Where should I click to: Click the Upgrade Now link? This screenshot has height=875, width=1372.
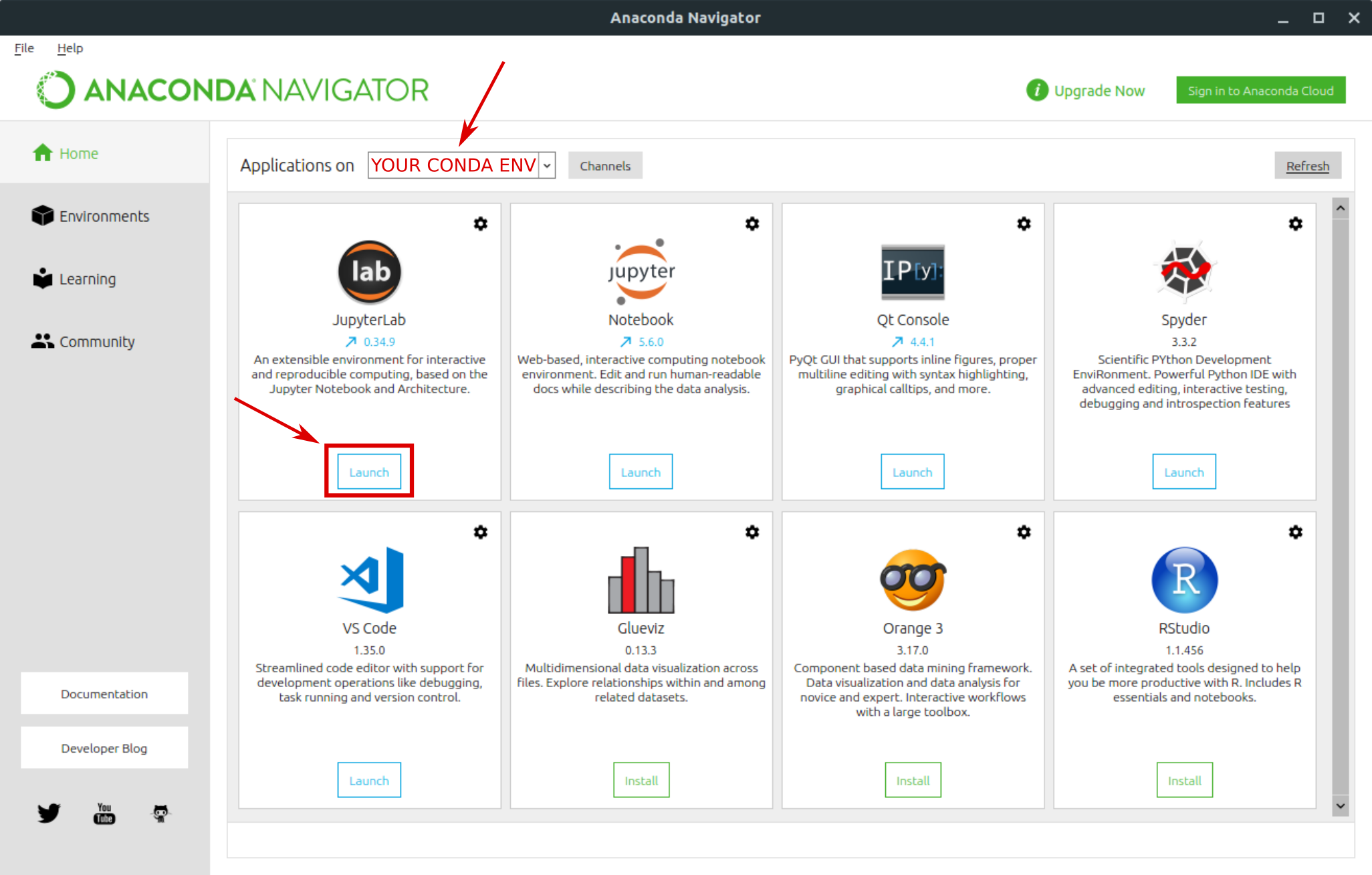click(x=1099, y=90)
